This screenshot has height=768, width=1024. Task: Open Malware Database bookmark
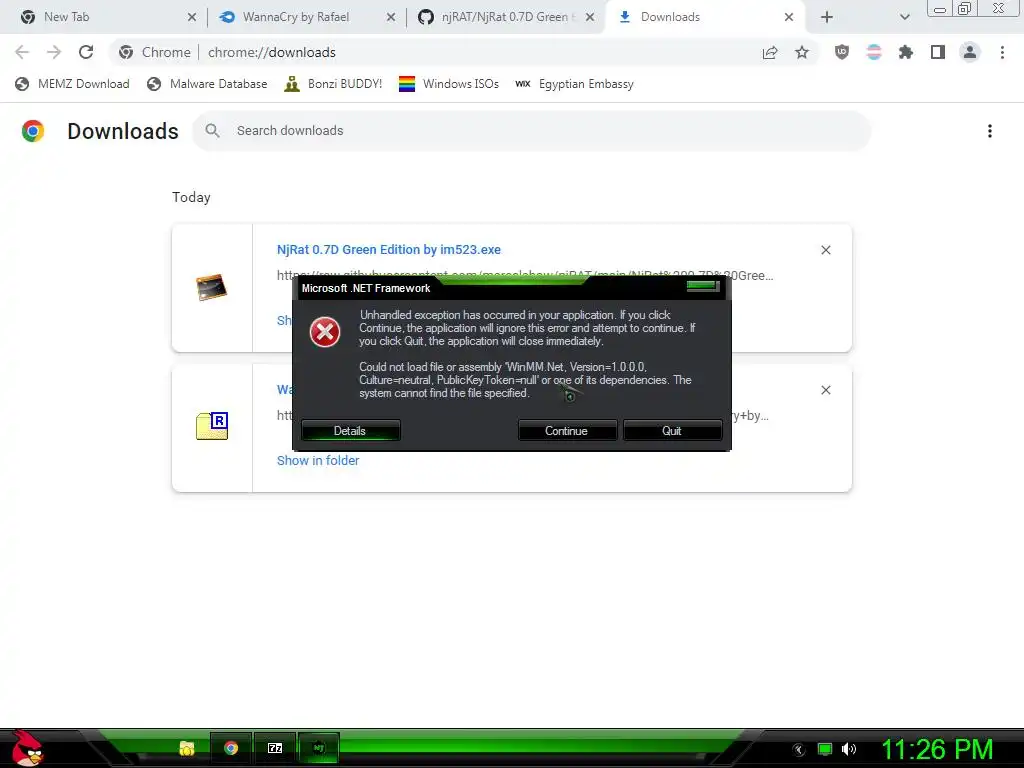click(x=208, y=84)
